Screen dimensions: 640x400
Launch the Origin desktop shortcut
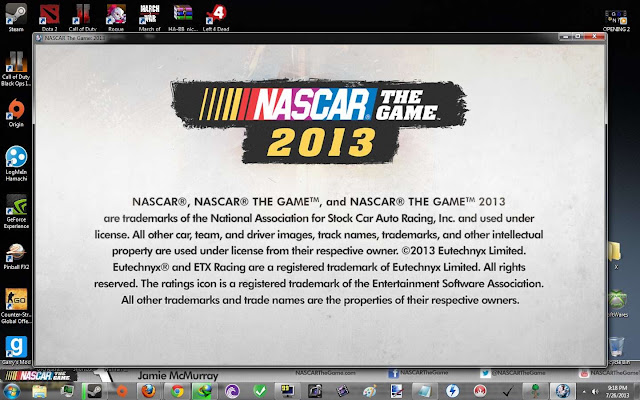[16, 113]
